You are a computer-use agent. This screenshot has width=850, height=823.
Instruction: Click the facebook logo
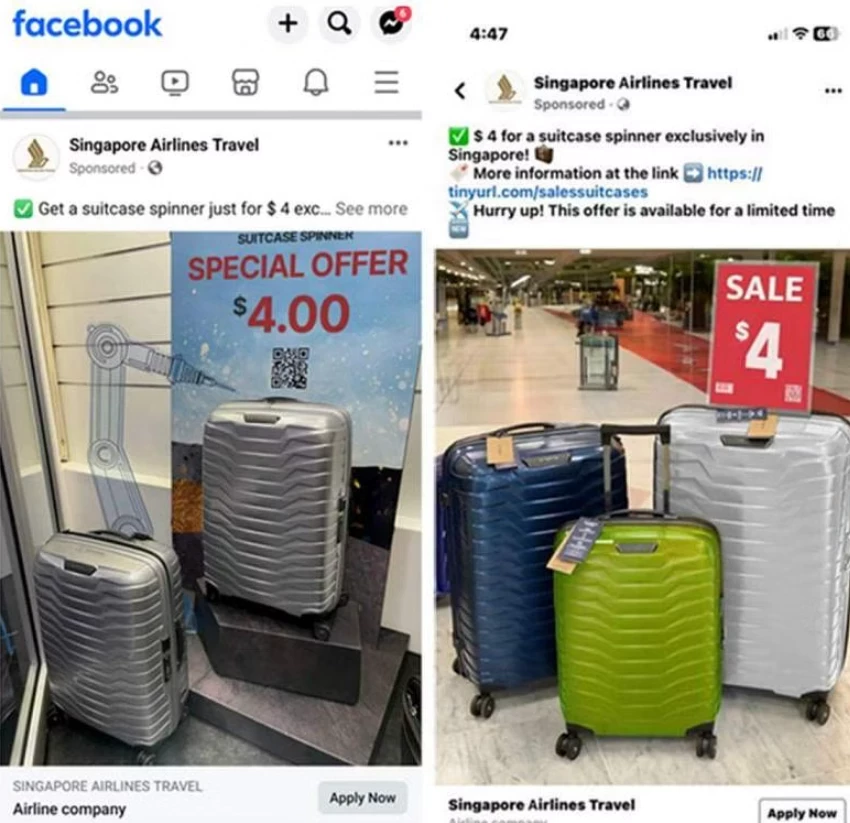(x=87, y=24)
